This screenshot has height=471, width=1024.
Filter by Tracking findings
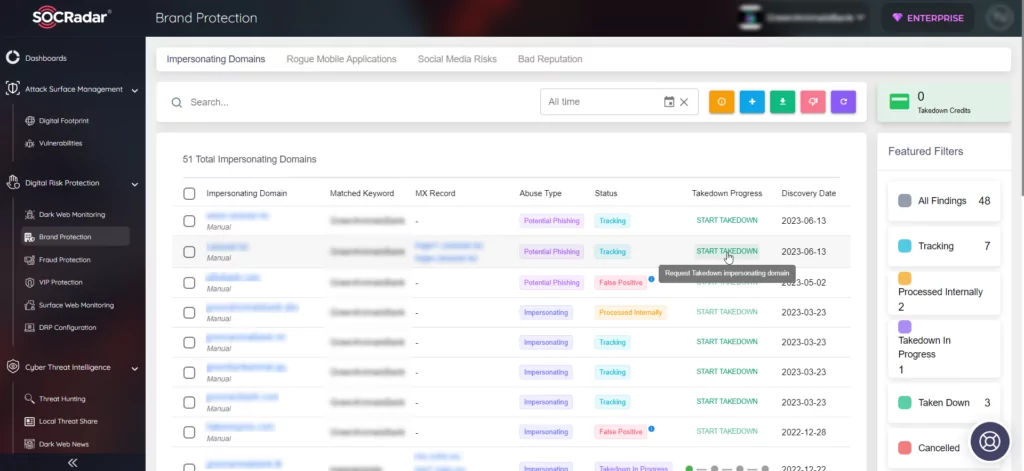[x=944, y=246]
